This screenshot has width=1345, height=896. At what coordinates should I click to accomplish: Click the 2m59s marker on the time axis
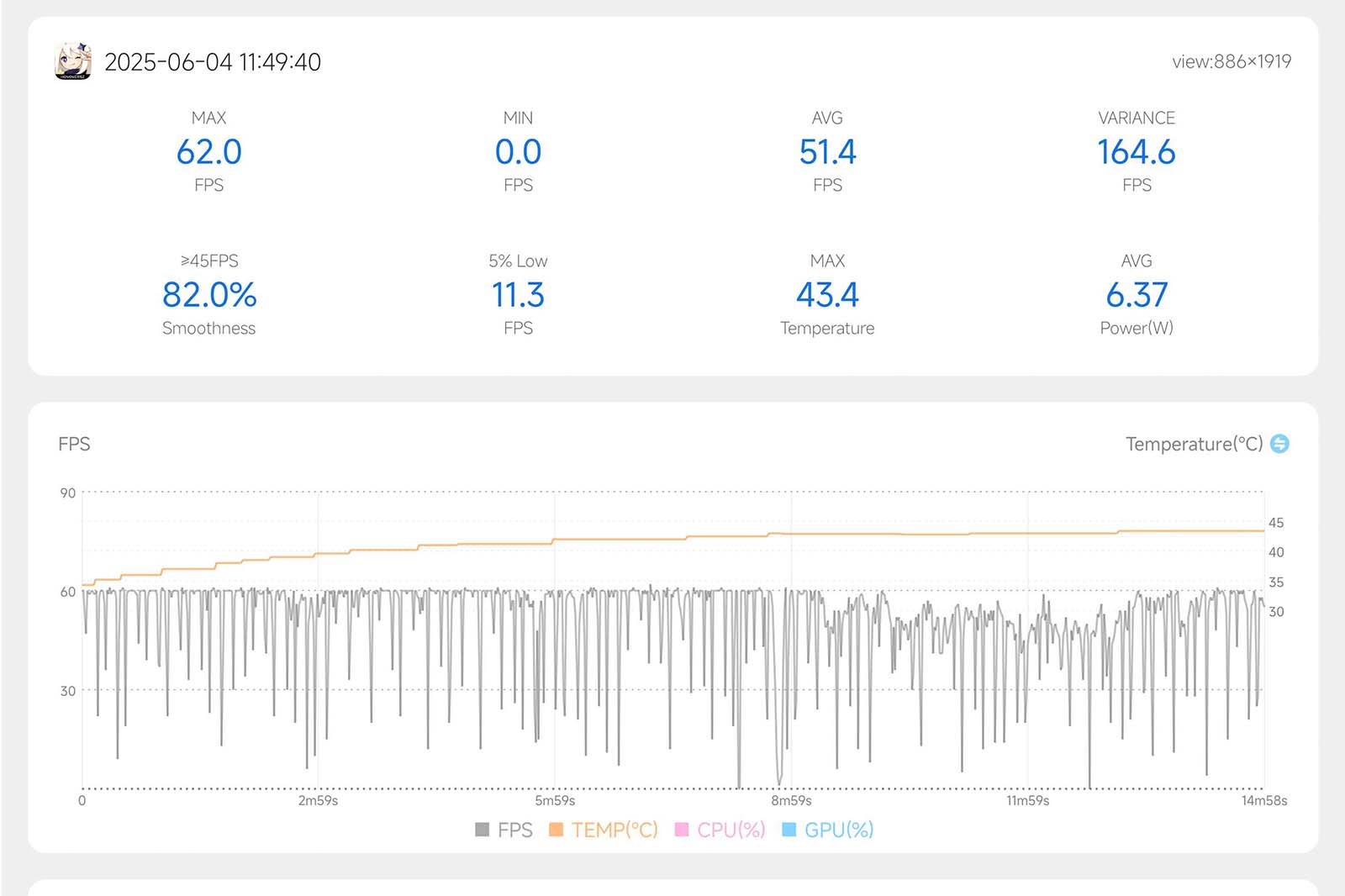tap(318, 800)
